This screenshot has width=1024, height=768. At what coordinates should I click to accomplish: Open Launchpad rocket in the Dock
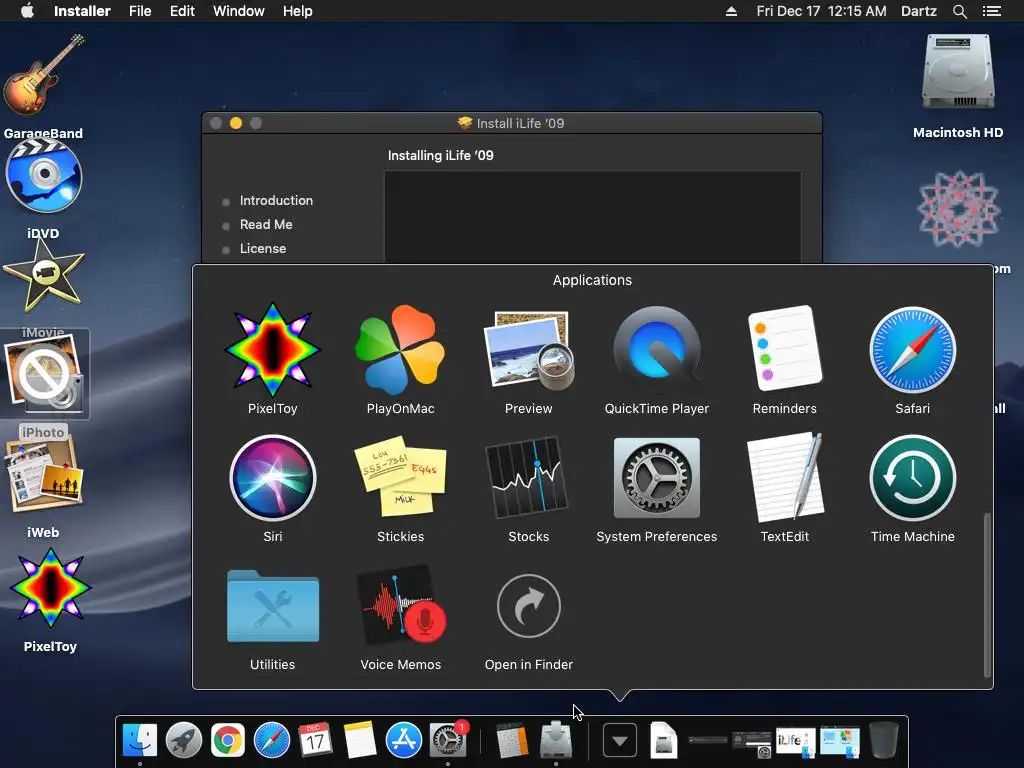pos(184,740)
